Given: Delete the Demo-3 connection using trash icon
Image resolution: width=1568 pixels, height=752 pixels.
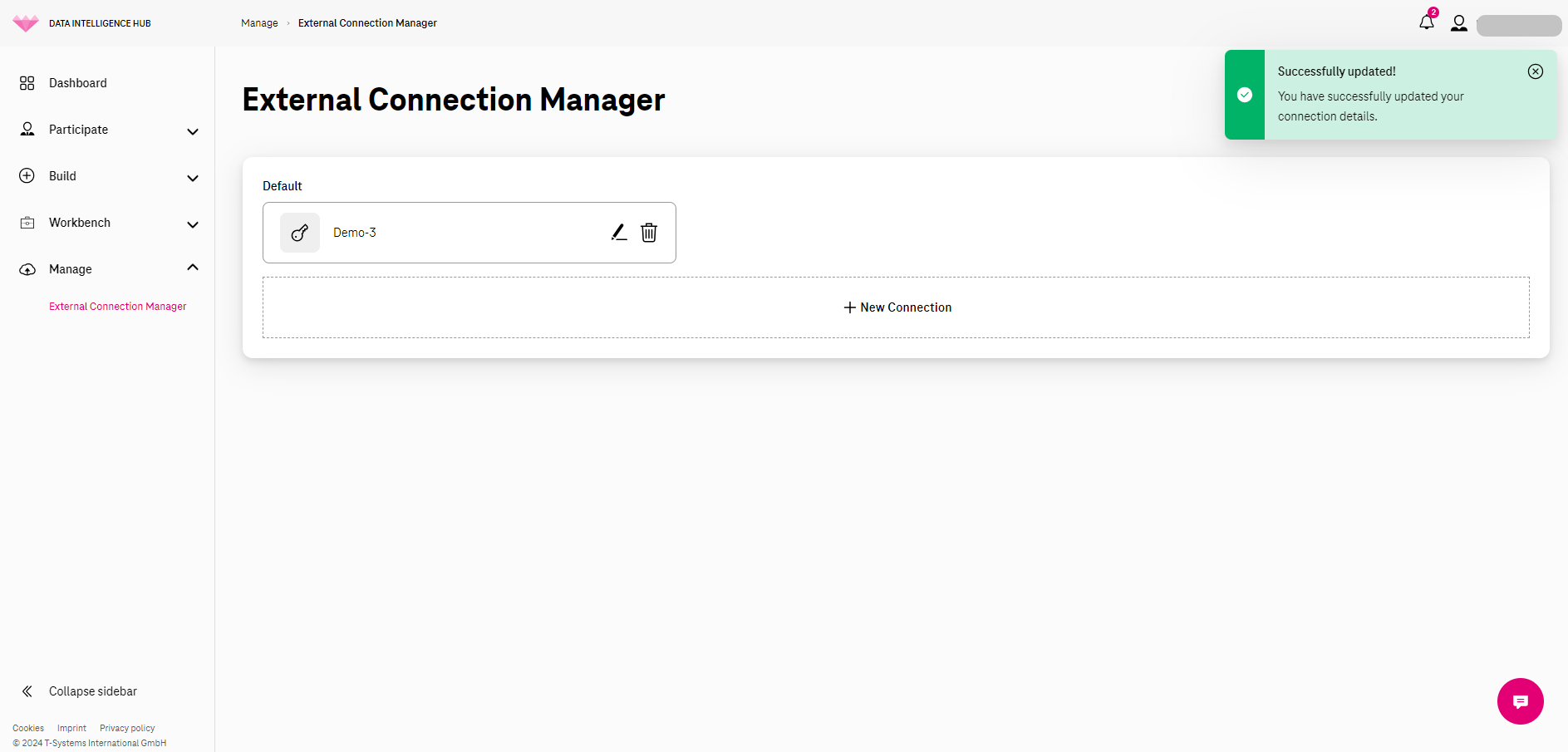Looking at the screenshot, I should pos(649,233).
